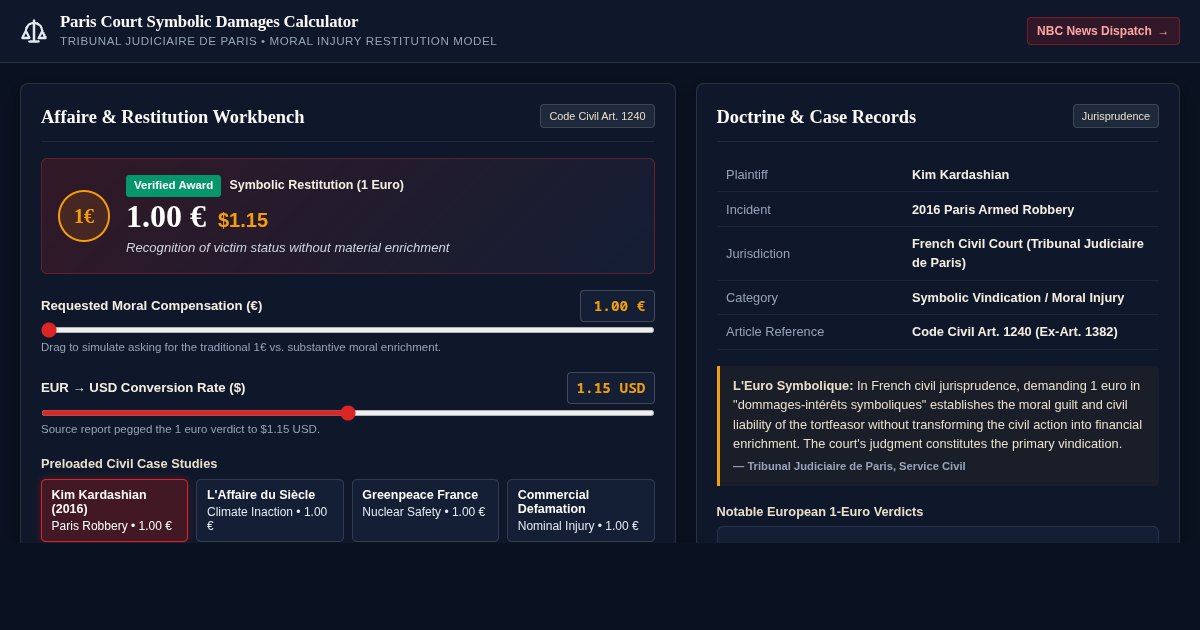
Task: Click the Symbolic Restitution (1 Euro) label
Action: coord(317,185)
